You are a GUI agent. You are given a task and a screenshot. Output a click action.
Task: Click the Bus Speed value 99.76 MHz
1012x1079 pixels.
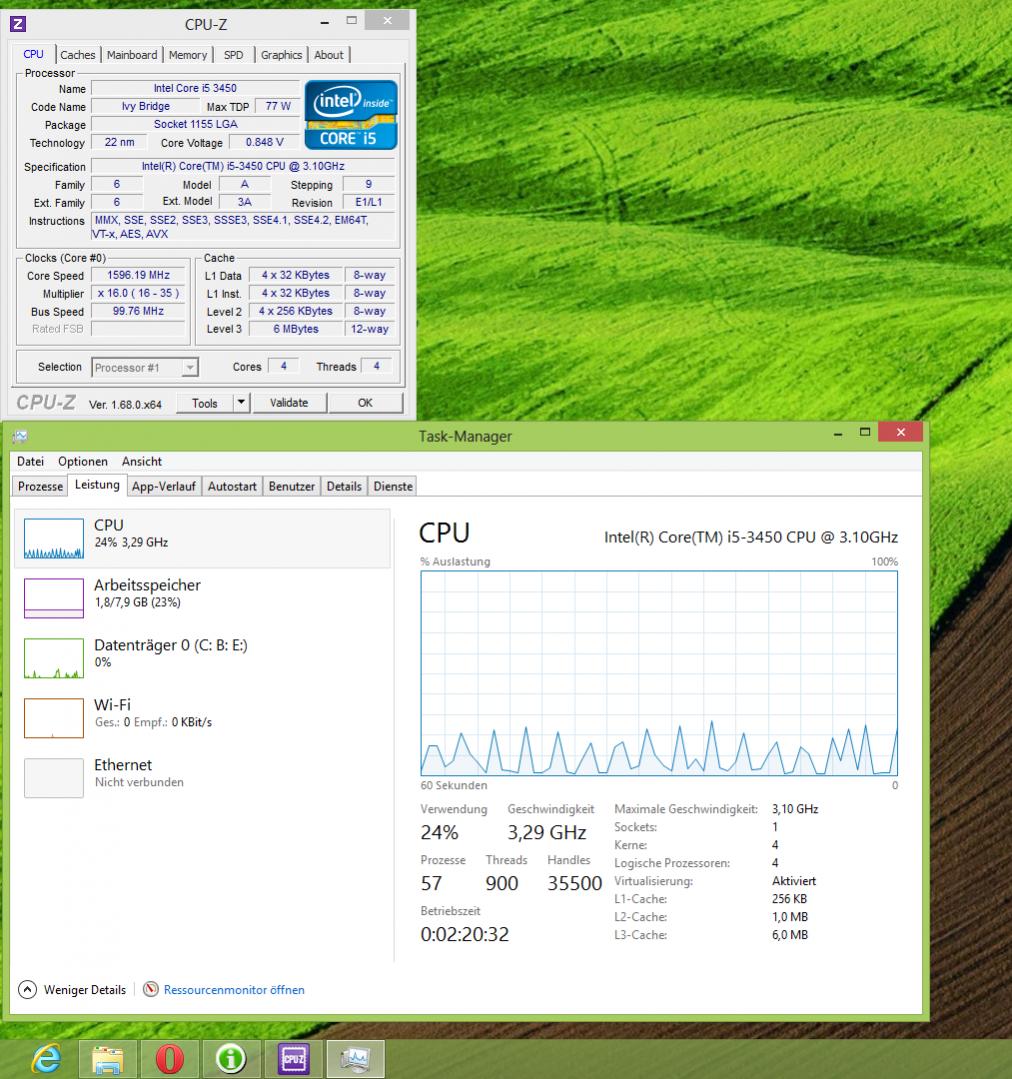point(138,311)
